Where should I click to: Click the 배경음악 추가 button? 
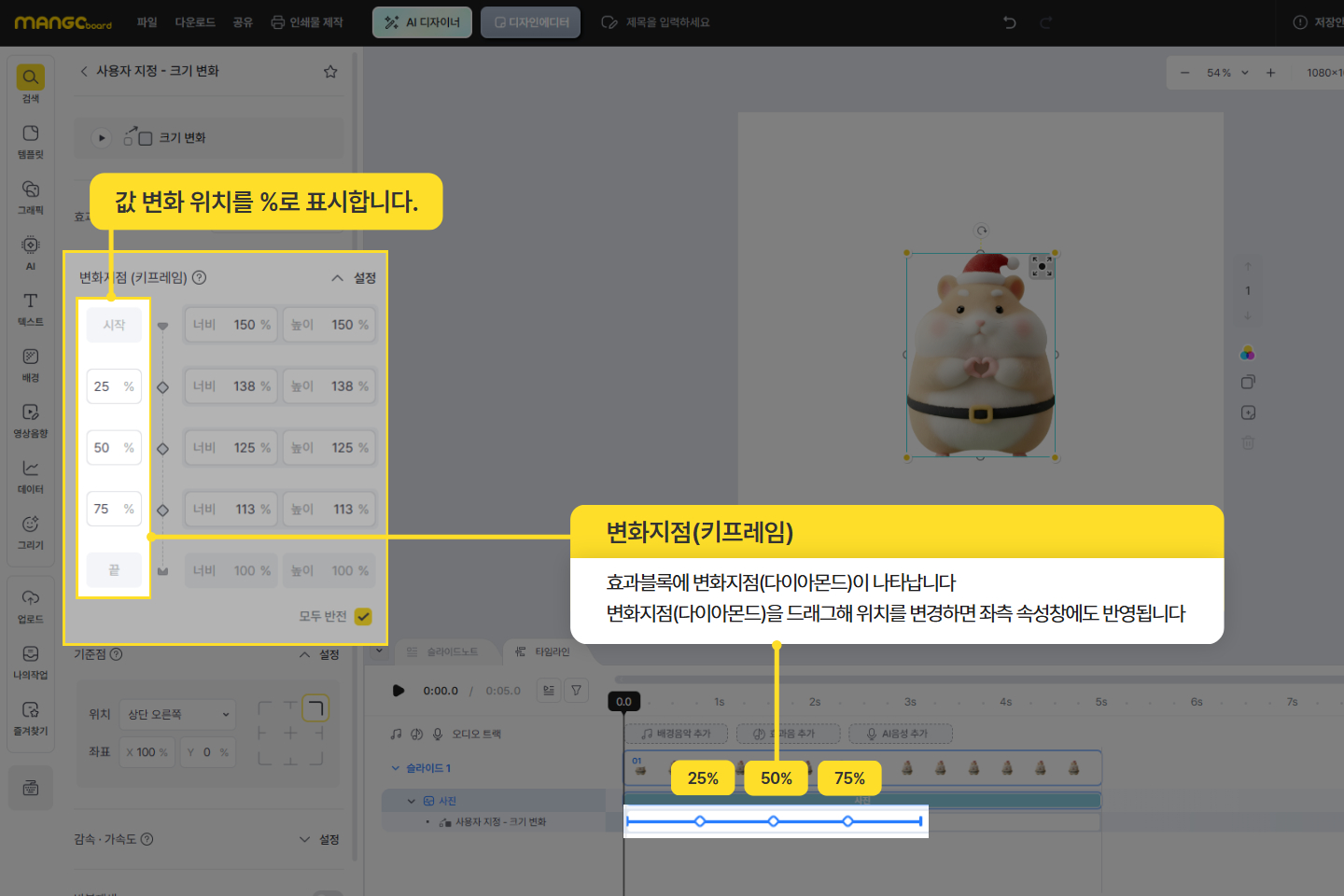click(676, 734)
